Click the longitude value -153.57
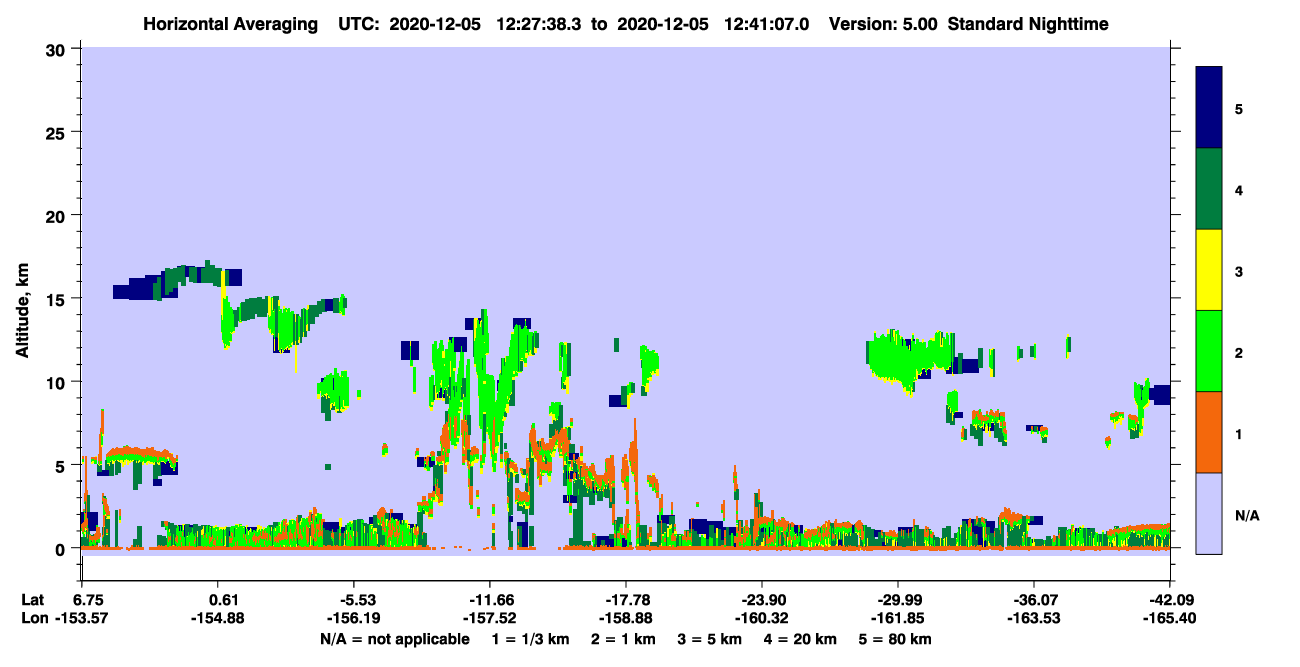Viewport: 1300px width, 667px height. pos(84,619)
